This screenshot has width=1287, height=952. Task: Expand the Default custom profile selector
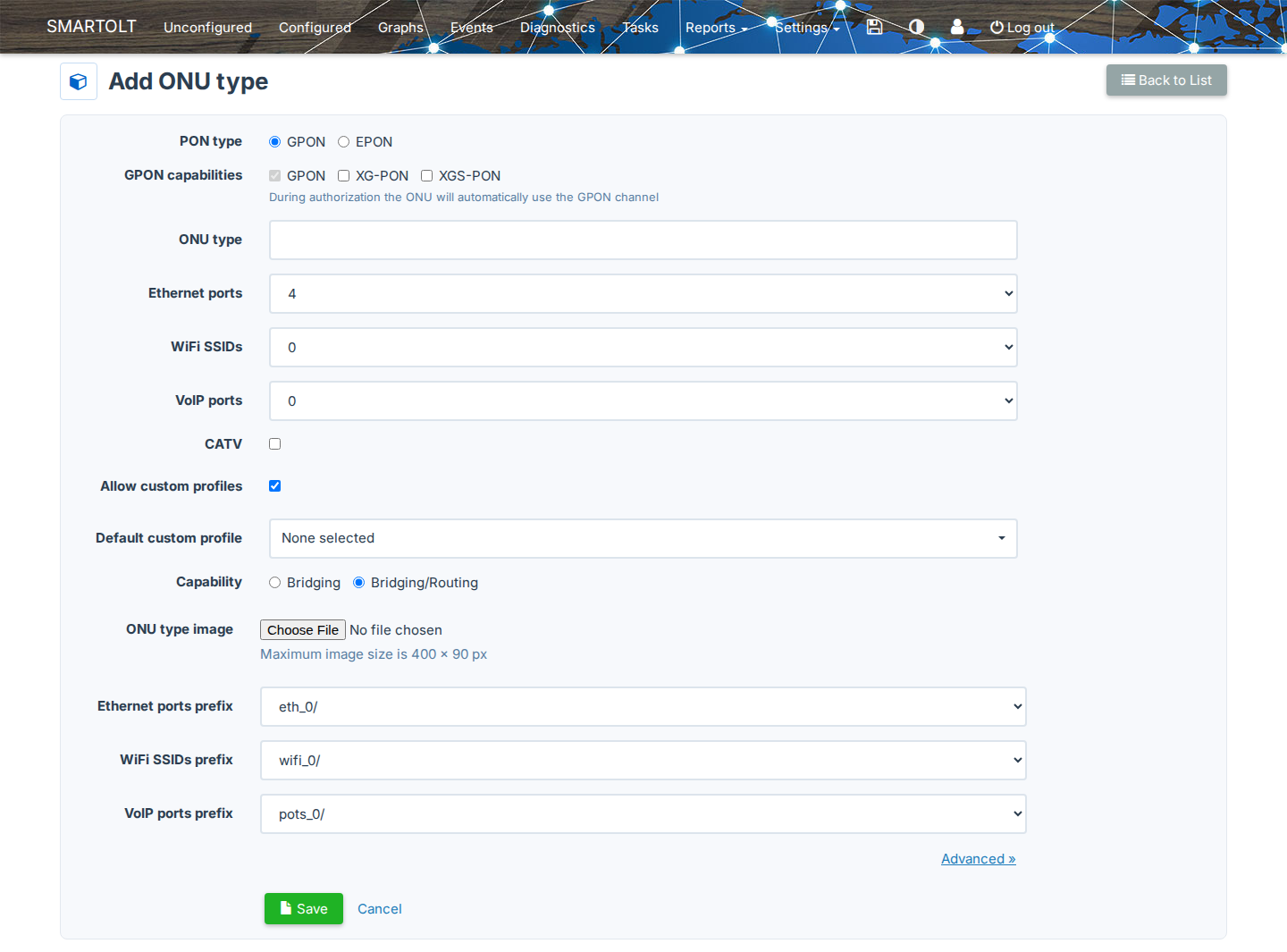(x=643, y=539)
